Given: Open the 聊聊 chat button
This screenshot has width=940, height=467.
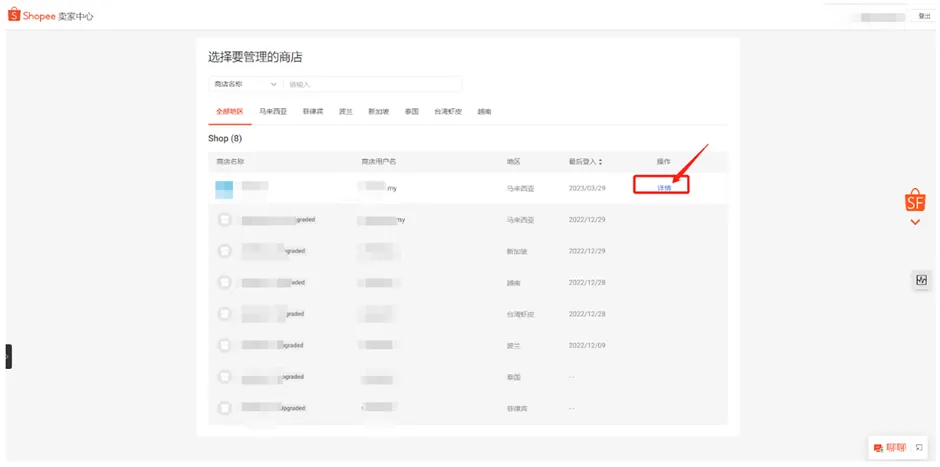Looking at the screenshot, I should [x=890, y=447].
